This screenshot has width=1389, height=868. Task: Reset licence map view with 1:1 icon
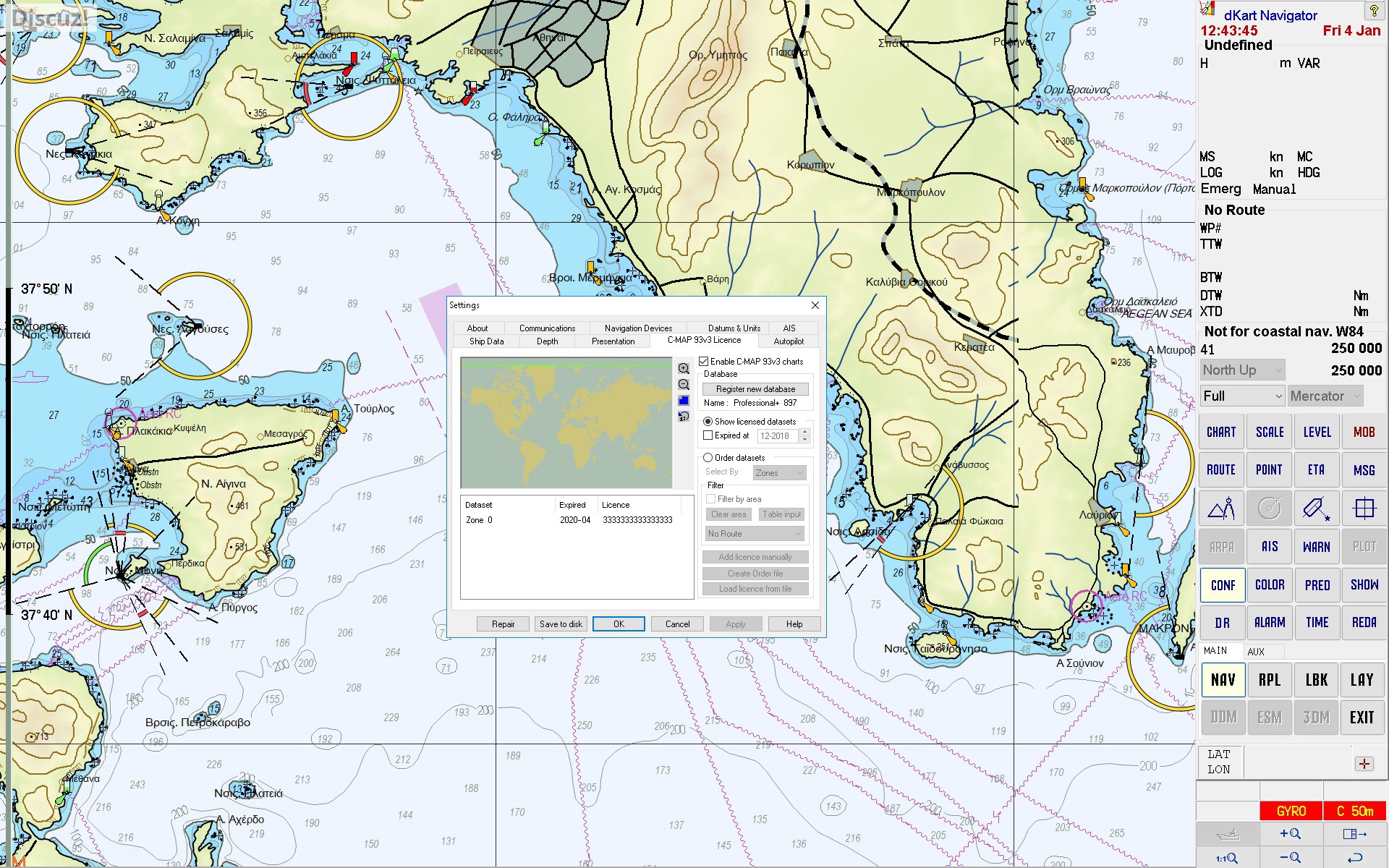tap(684, 416)
